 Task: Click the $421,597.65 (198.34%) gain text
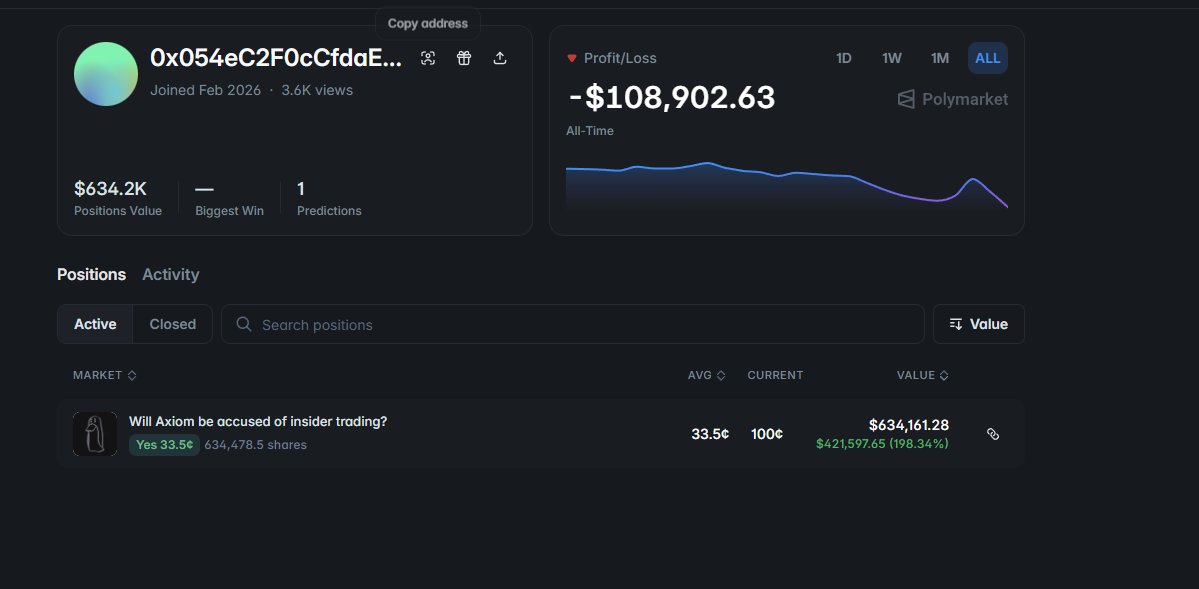tap(882, 444)
